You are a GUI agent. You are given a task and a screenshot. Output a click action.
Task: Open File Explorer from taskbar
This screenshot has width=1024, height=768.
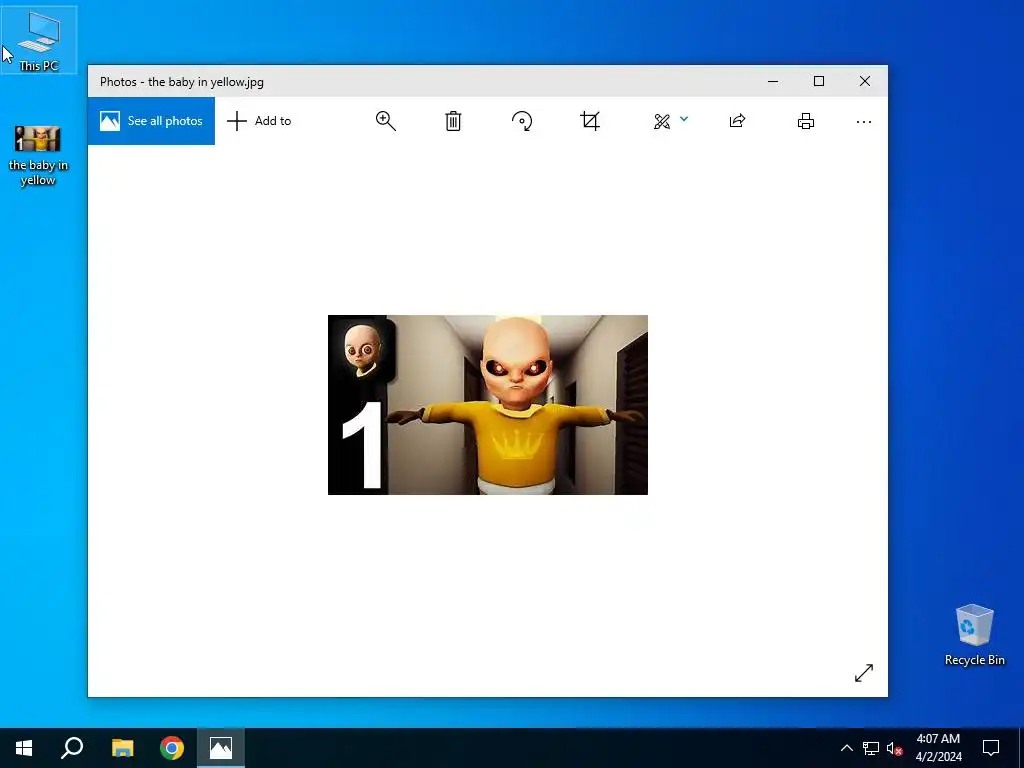[x=122, y=748]
